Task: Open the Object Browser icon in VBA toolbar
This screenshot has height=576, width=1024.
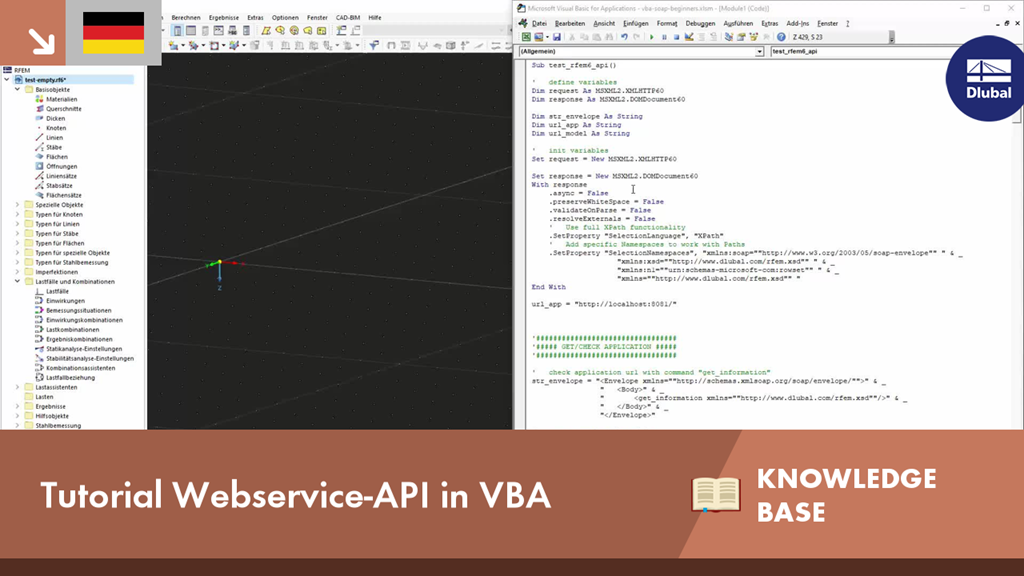Action: tap(754, 37)
